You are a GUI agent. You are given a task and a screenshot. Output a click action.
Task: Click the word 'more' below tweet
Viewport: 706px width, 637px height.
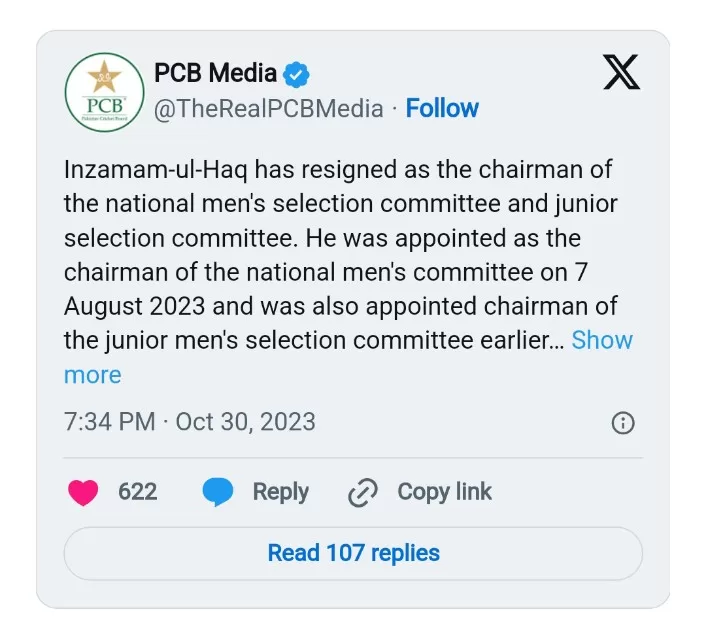tap(92, 375)
